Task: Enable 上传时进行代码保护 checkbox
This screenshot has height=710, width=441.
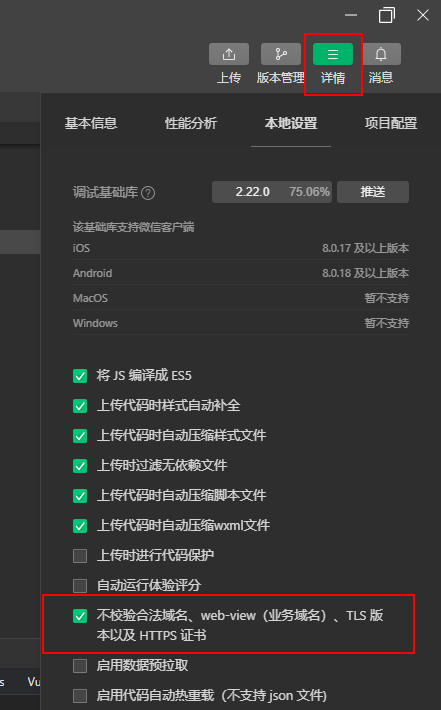Action: tap(80, 556)
